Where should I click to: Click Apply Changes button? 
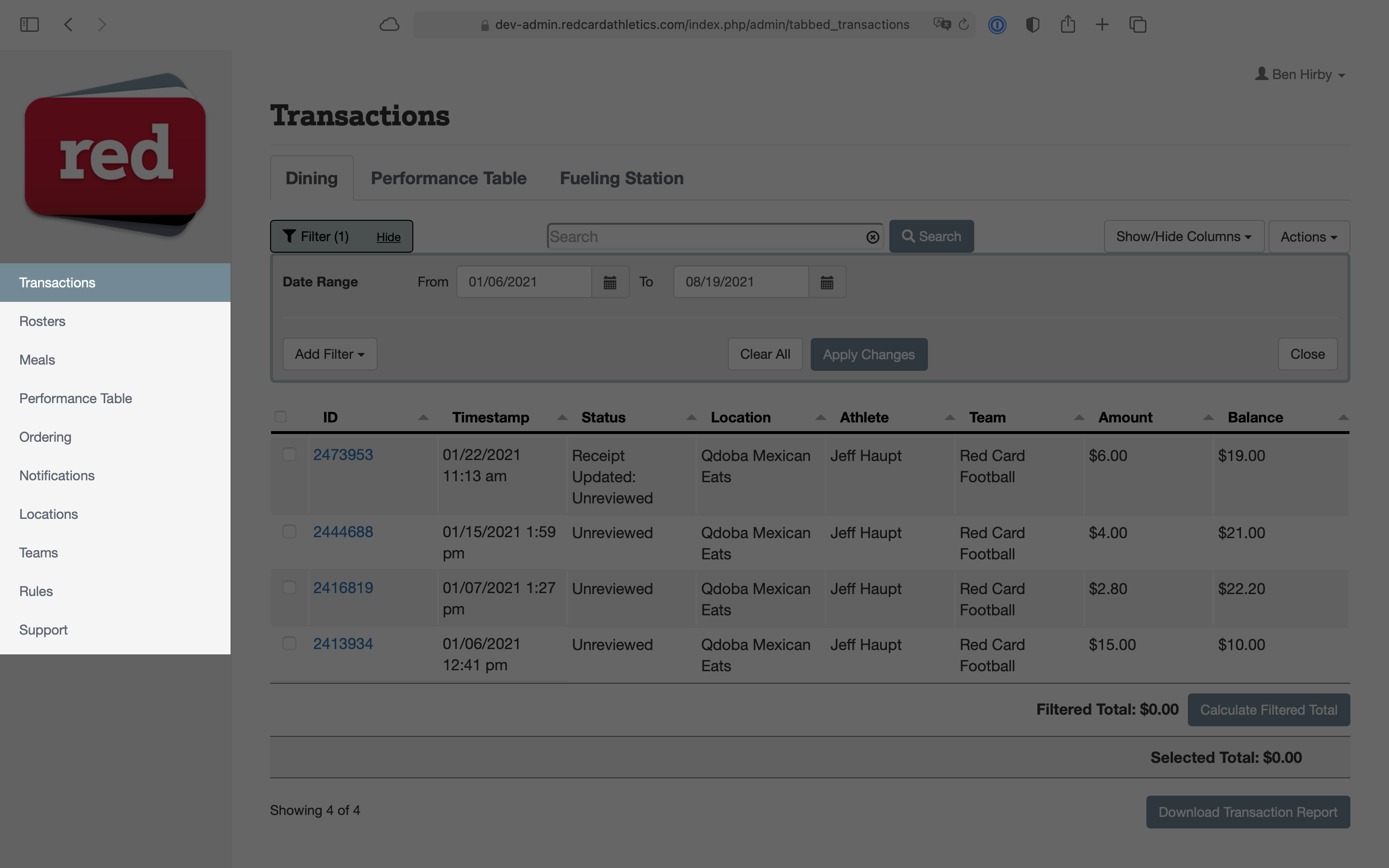869,354
